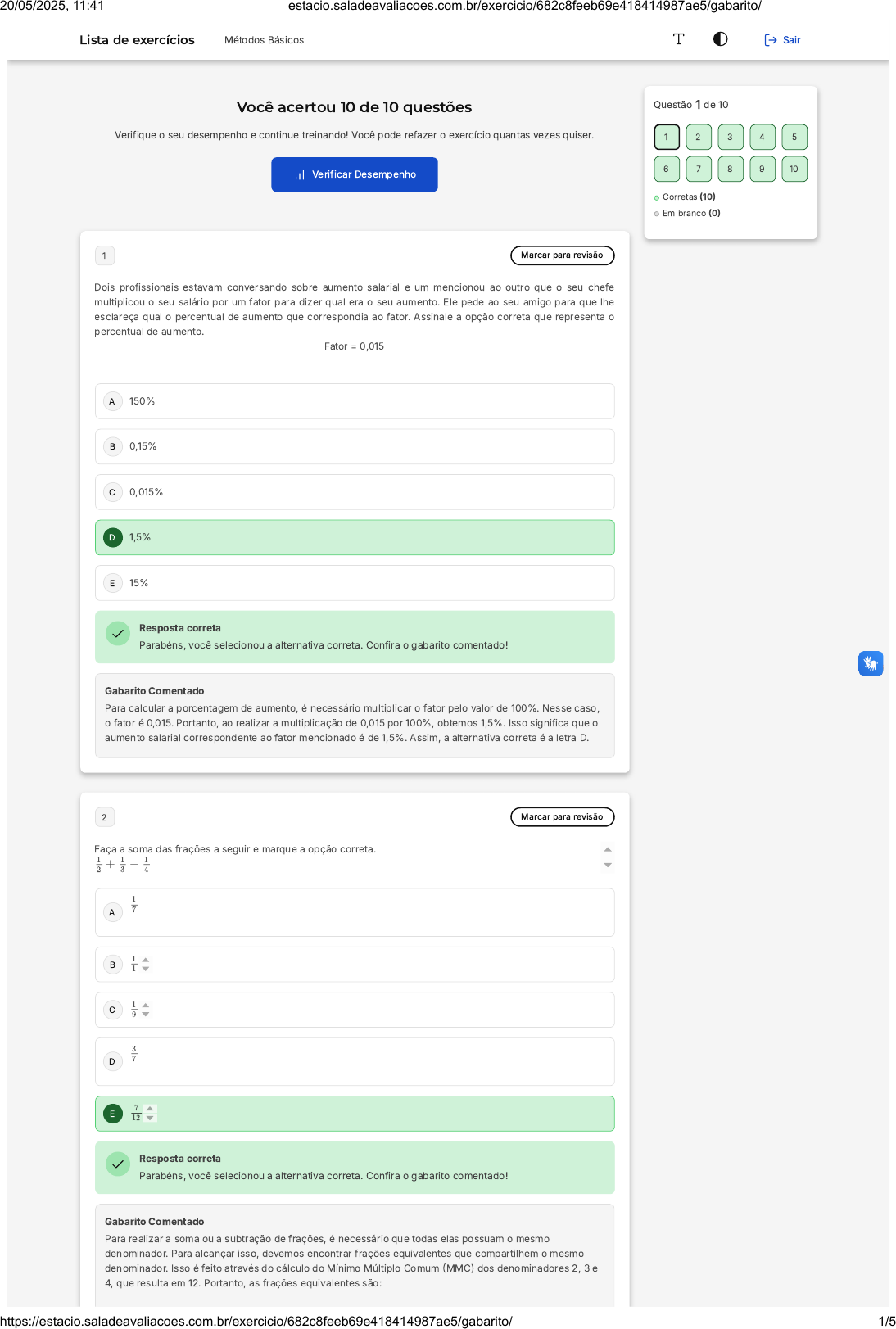Viewport: 896px width, 1329px height.
Task: Toggle the high contrast mode icon
Action: (x=720, y=39)
